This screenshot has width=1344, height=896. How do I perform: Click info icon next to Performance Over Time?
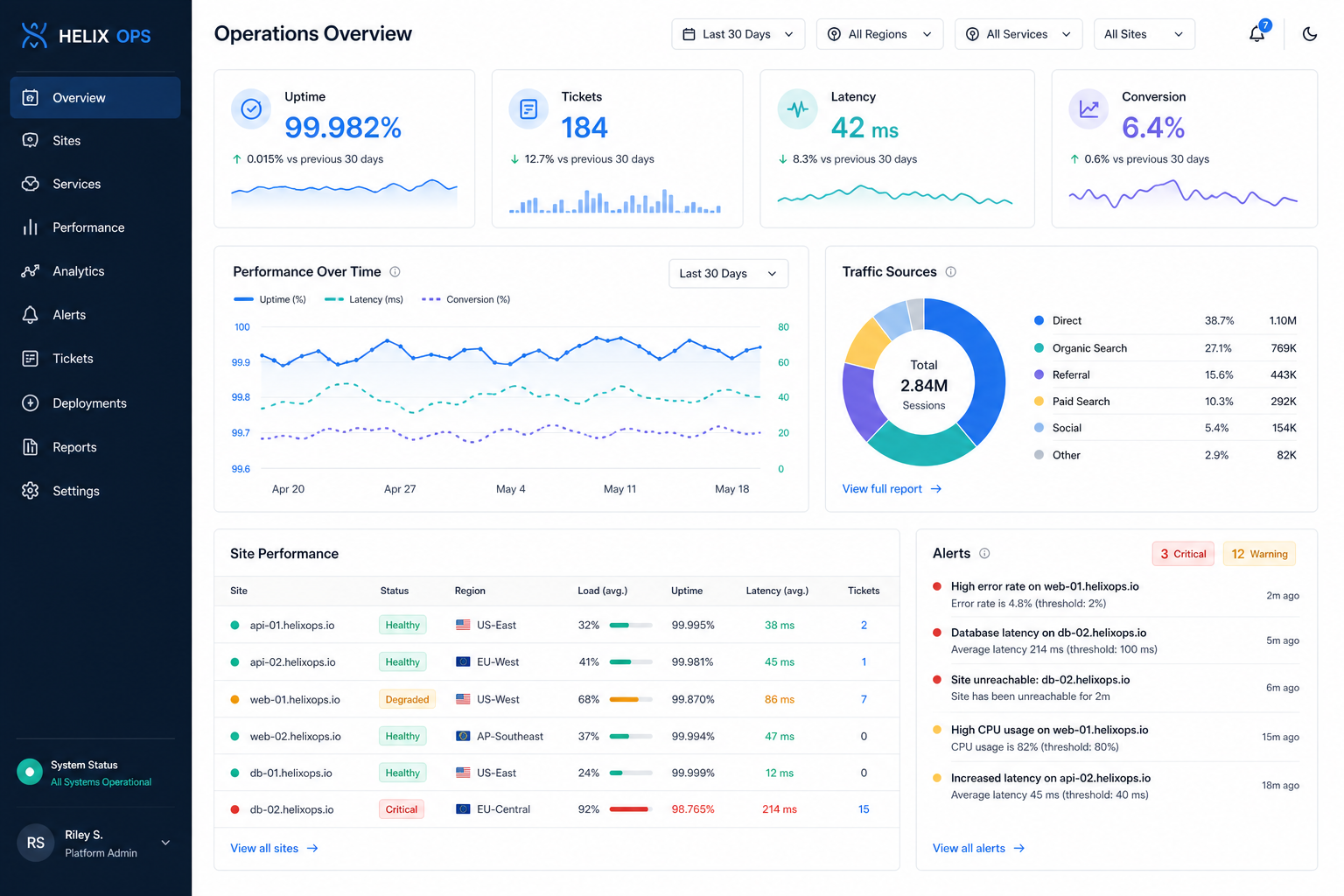click(395, 272)
